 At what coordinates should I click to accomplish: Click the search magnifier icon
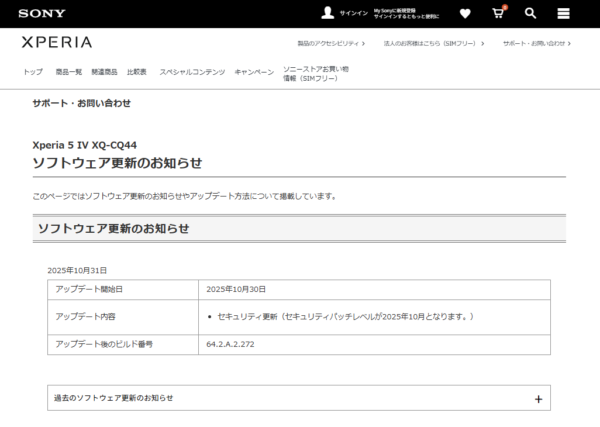[x=530, y=13]
